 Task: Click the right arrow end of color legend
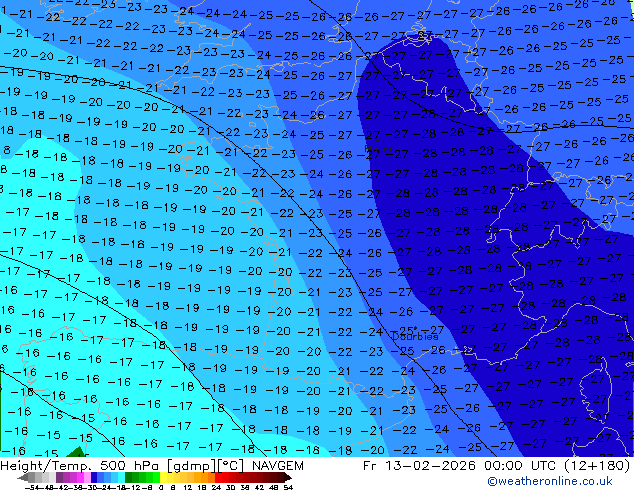(288, 477)
